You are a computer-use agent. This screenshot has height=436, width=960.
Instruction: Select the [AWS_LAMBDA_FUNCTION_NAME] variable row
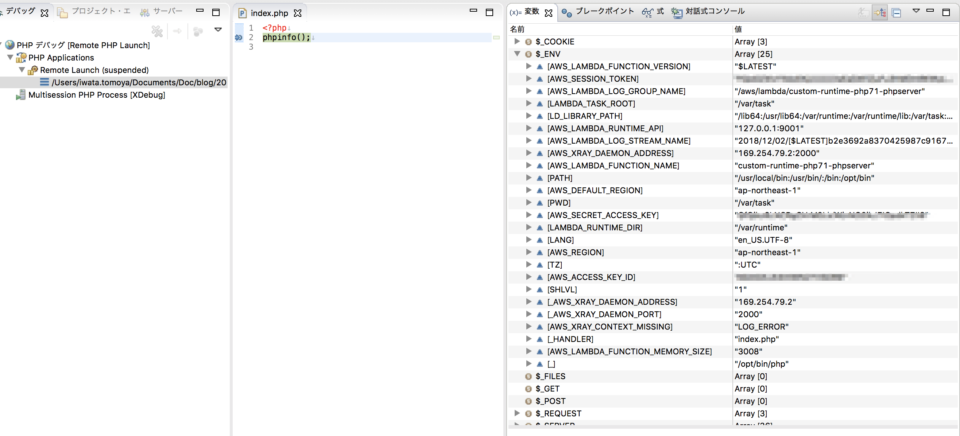click(613, 165)
